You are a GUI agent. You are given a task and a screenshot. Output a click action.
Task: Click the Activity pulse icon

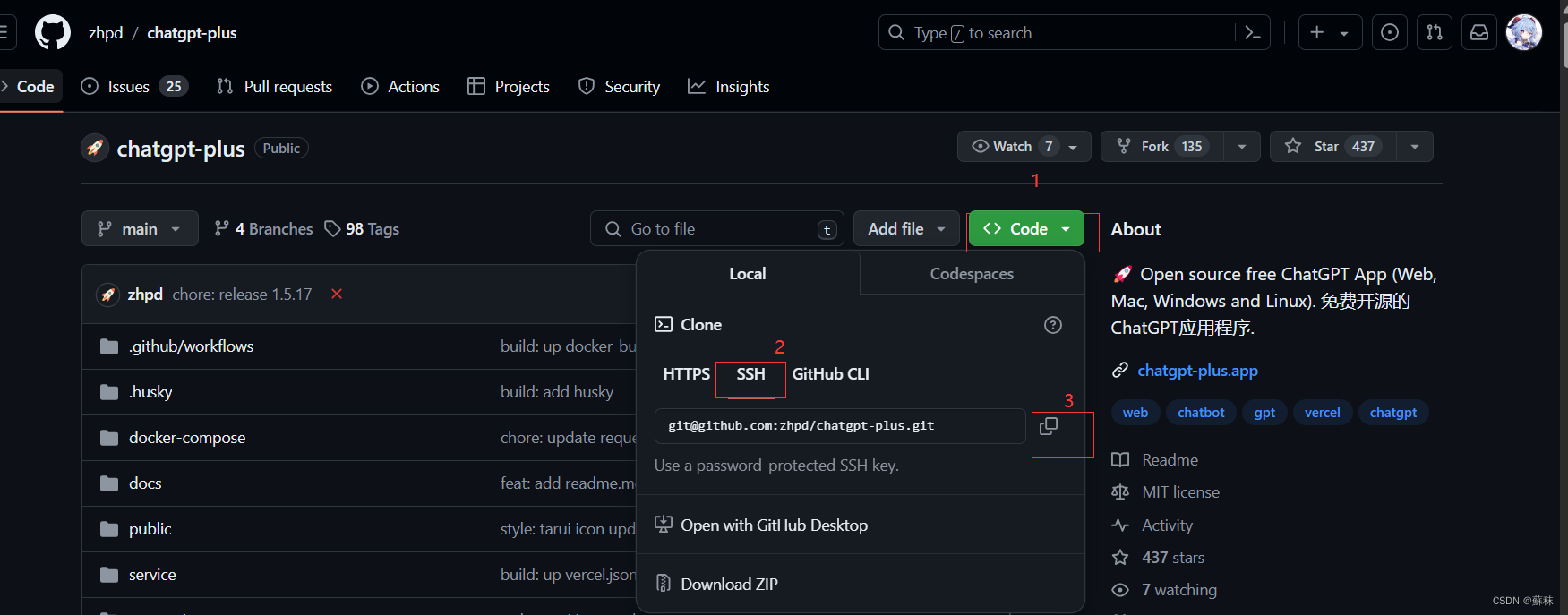pyautogui.click(x=1120, y=525)
